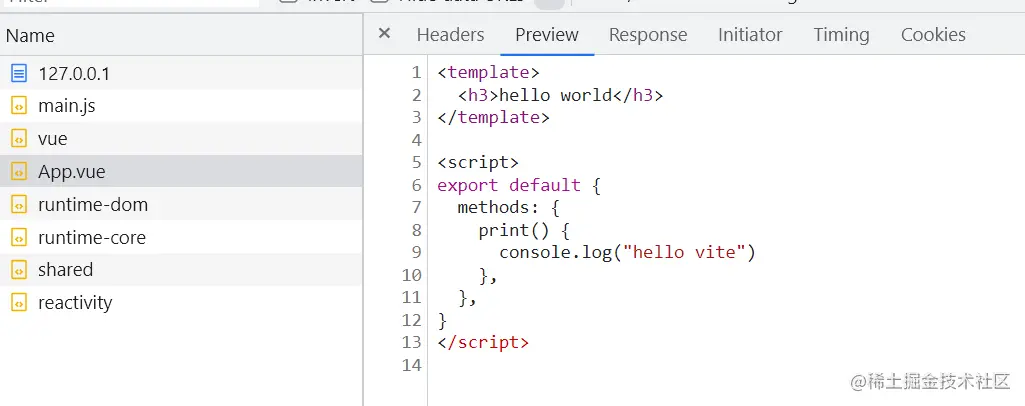
Task: Select the runtime-core request
Action: pyautogui.click(x=181, y=237)
